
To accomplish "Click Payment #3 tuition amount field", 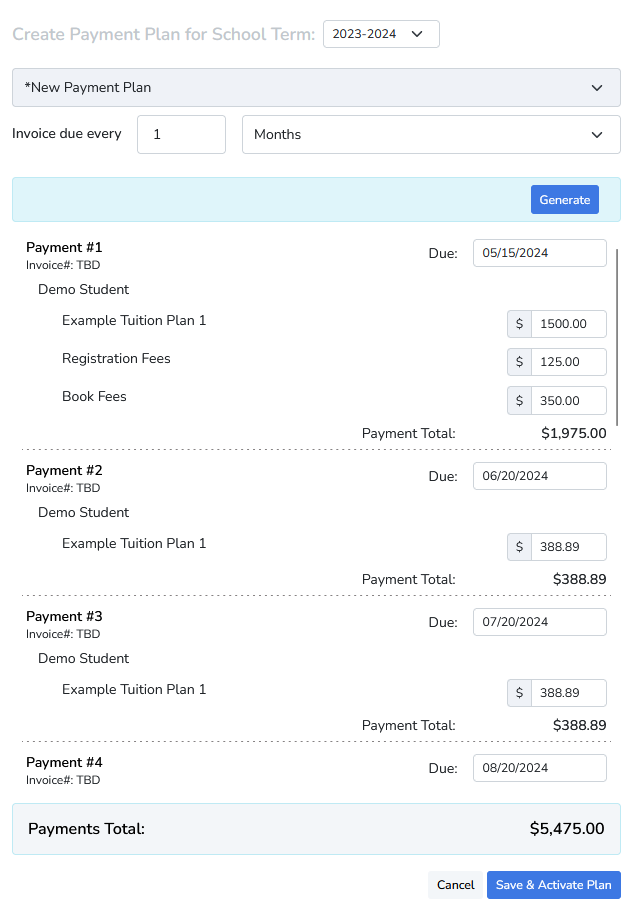I will (x=569, y=693).
